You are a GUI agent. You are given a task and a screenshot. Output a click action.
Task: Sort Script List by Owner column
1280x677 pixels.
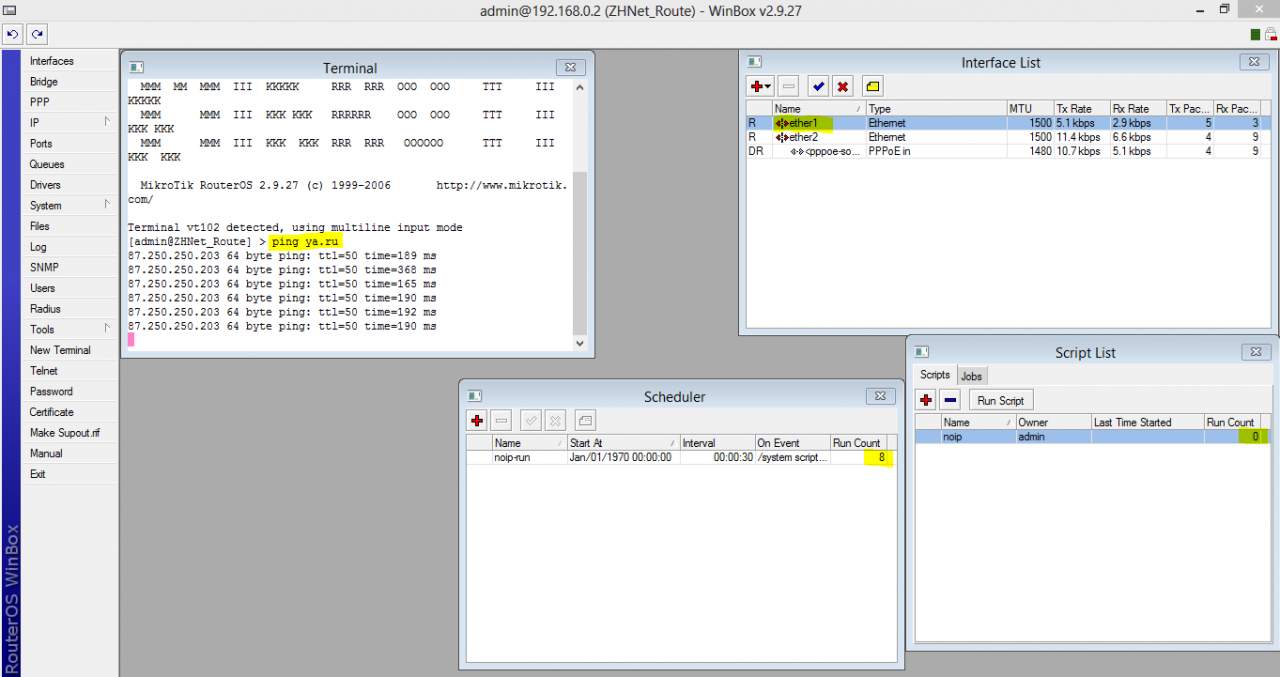click(x=1053, y=422)
